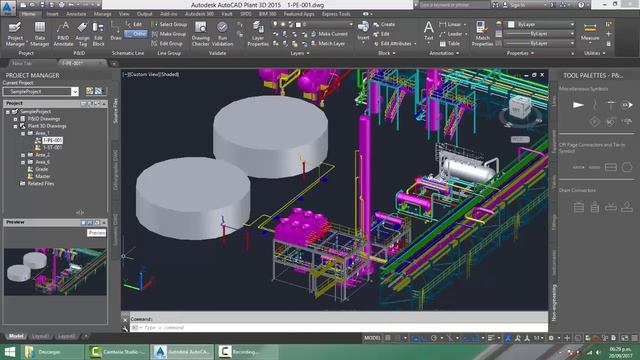This screenshot has height=360, width=640.
Task: Launch the Drawing Checker
Action: (200, 34)
